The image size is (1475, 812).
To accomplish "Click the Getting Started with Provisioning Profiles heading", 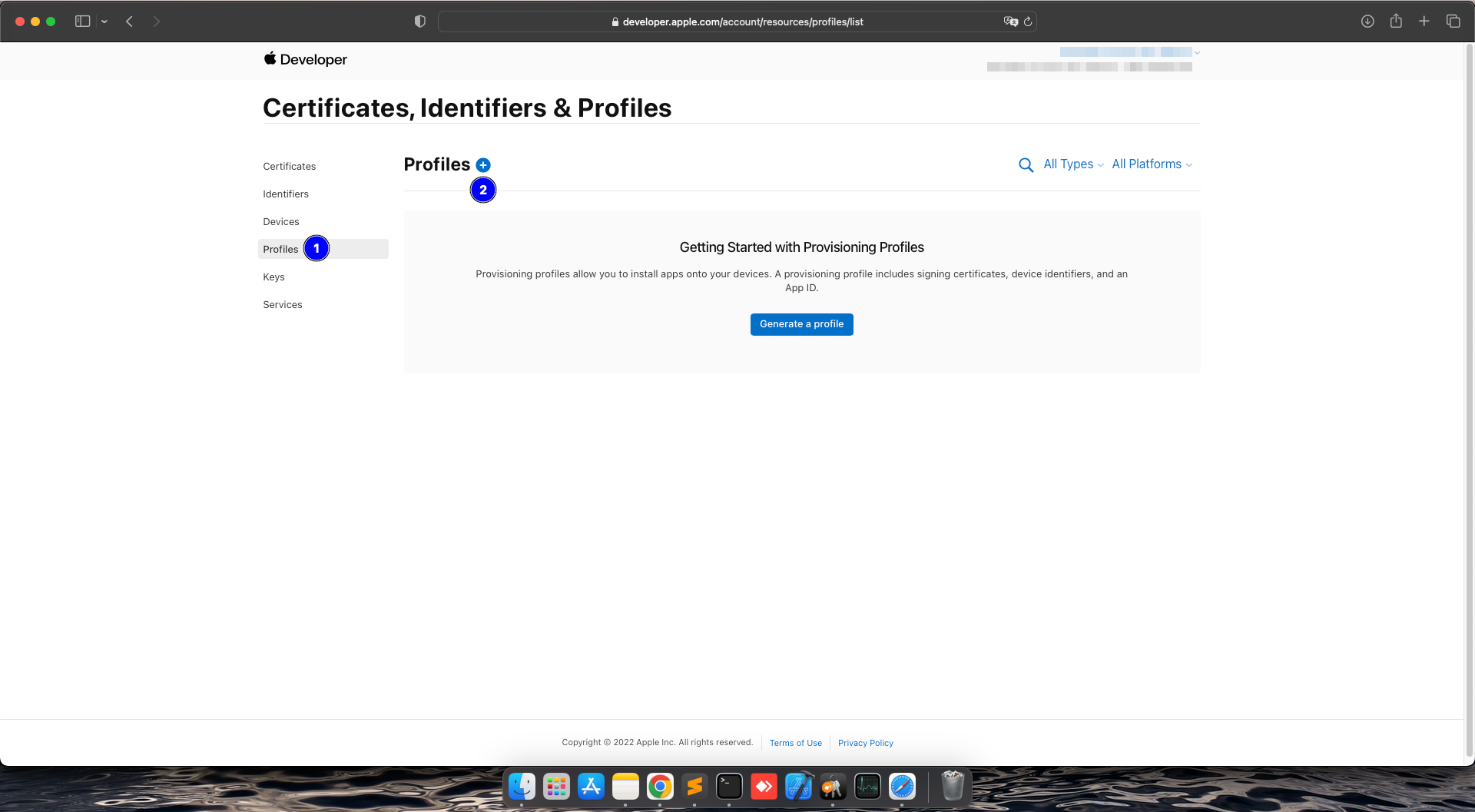I will click(x=802, y=247).
